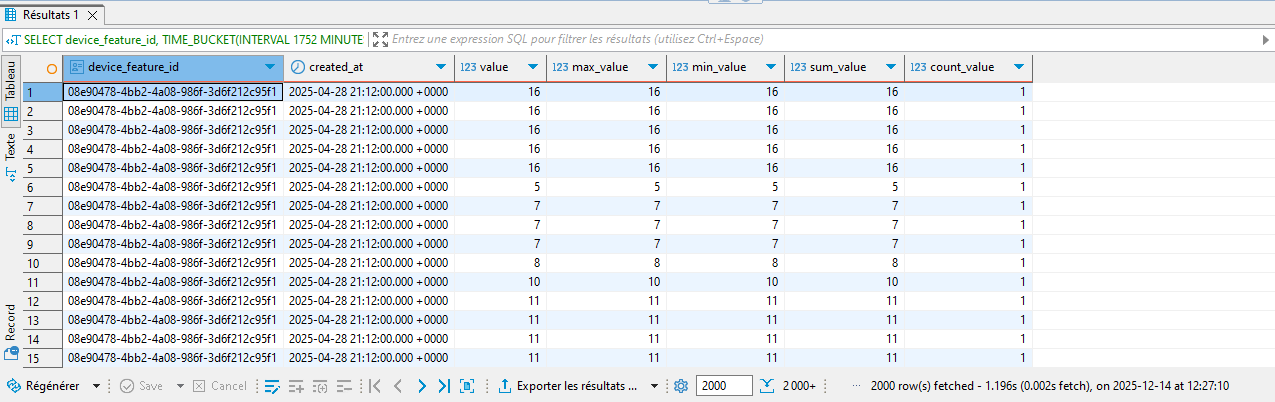Open the results settings gear icon
The height and width of the screenshot is (402, 1275).
tap(681, 386)
